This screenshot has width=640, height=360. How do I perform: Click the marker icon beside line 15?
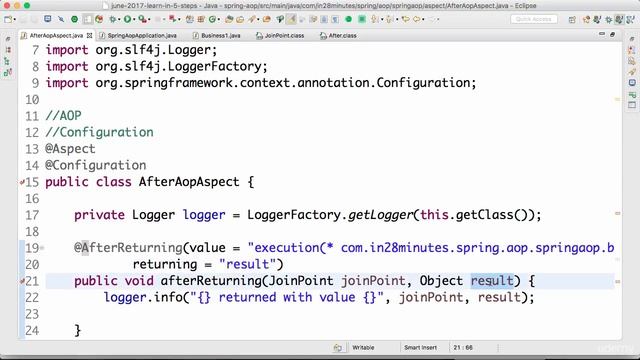(22, 182)
